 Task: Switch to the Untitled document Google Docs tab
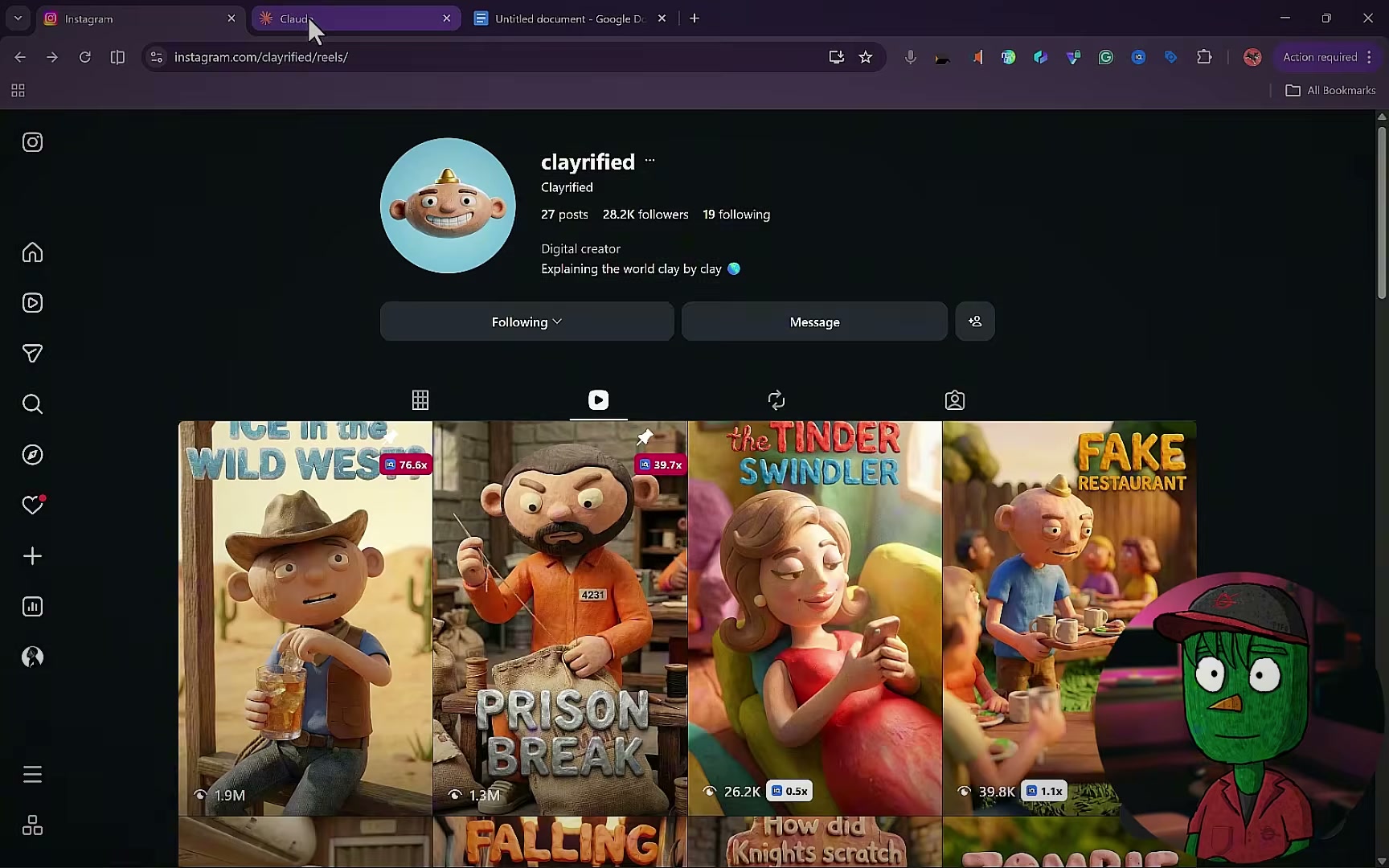569,18
